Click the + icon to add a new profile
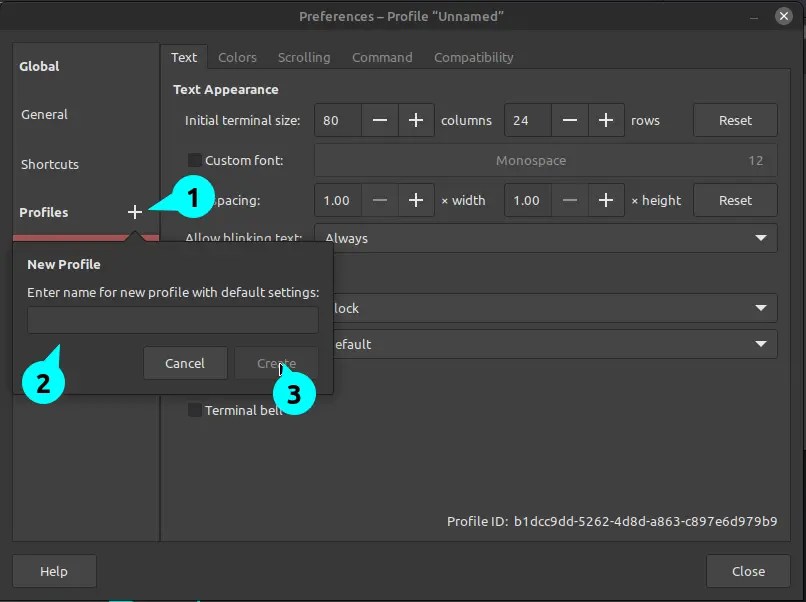This screenshot has height=602, width=806. point(135,212)
